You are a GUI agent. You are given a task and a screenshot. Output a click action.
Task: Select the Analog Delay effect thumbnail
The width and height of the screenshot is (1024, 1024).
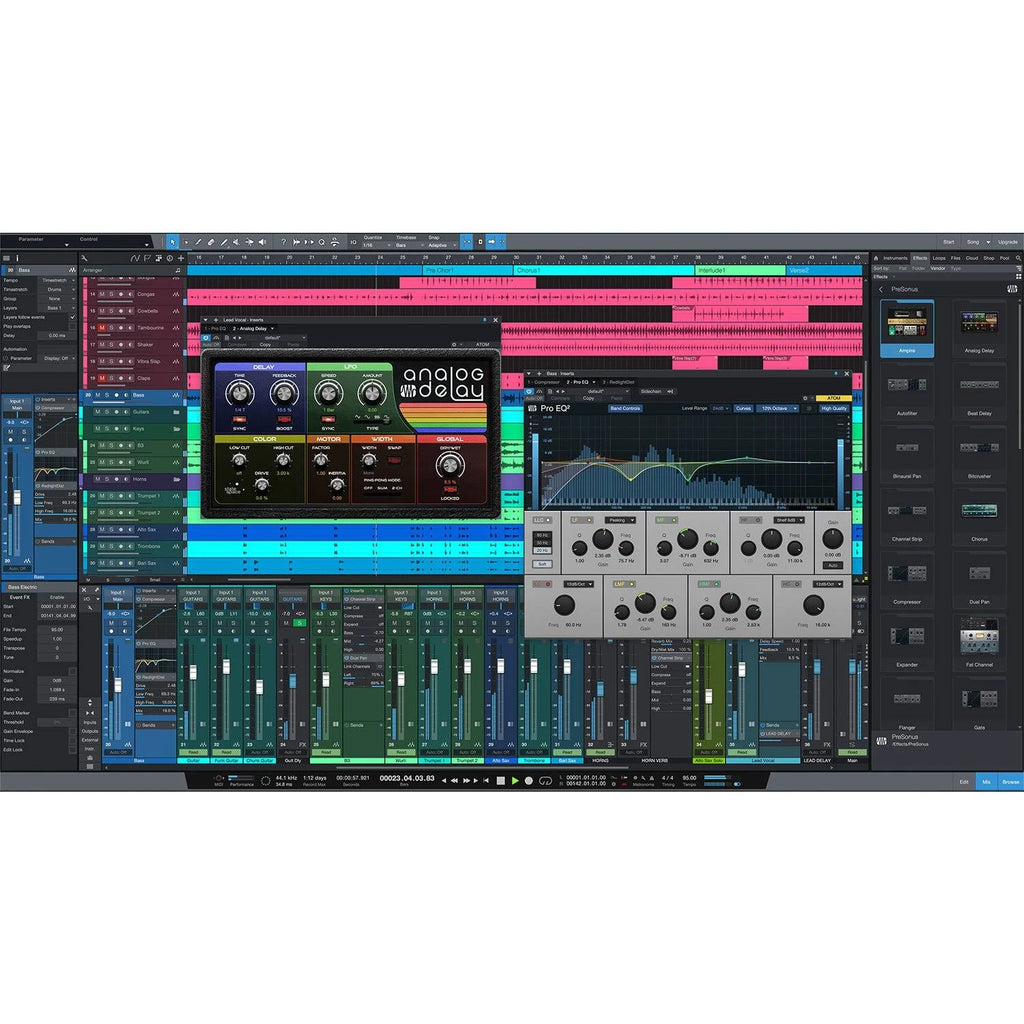coord(979,328)
